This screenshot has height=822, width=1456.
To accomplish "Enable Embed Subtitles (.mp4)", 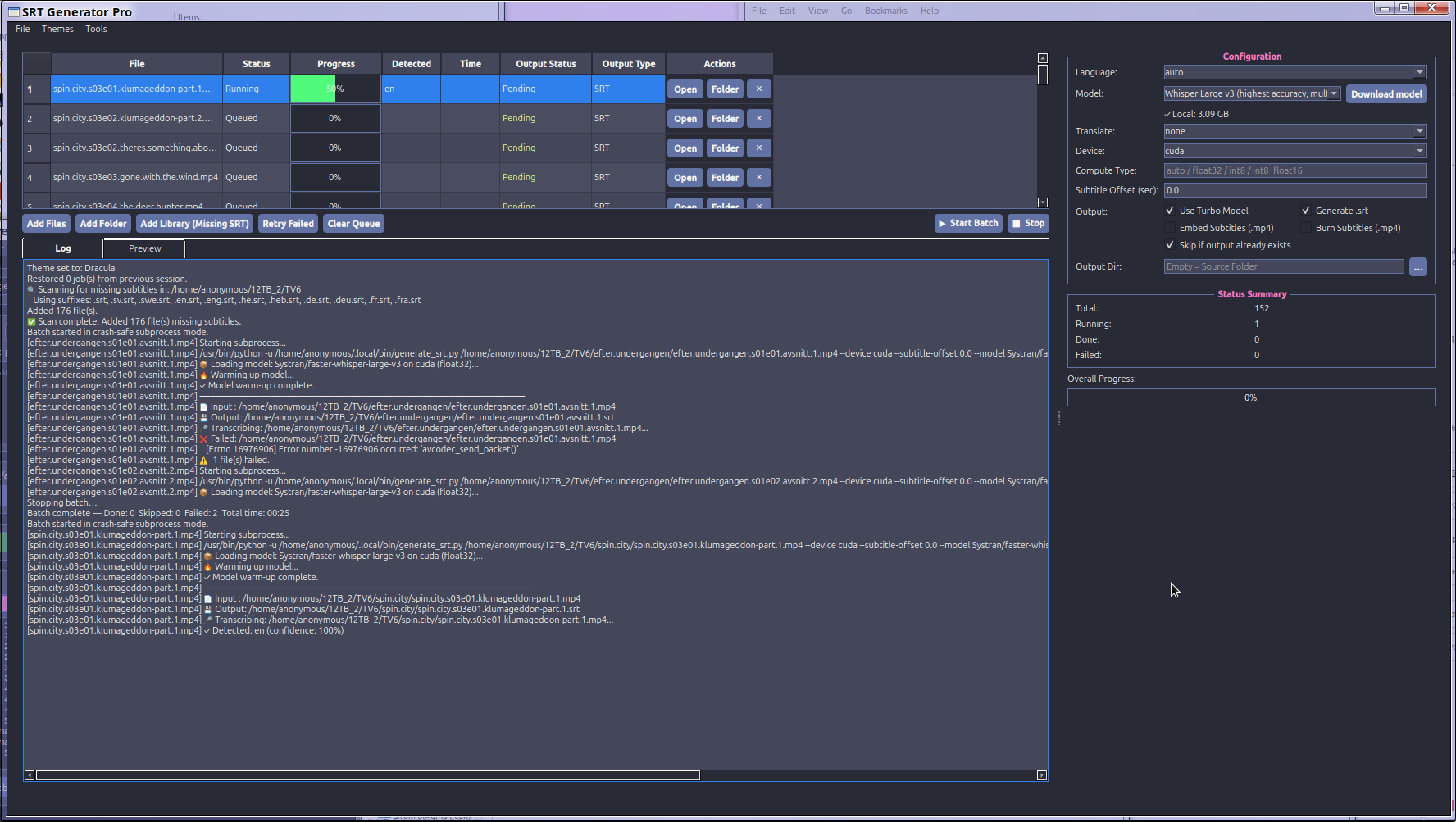I will 1170,228.
